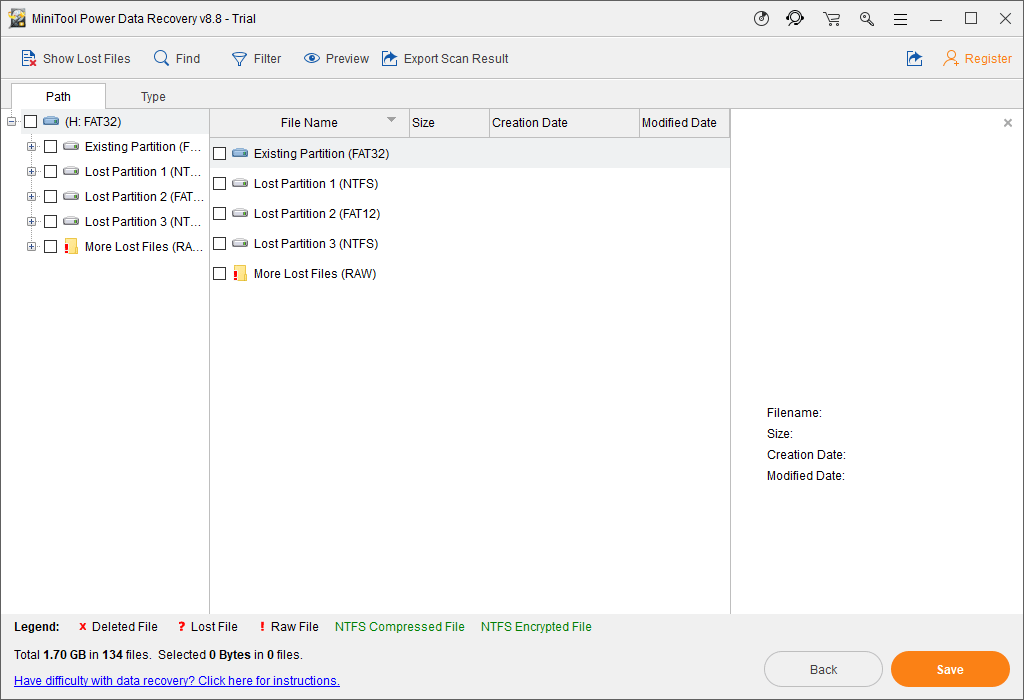Screen dimensions: 1024x700
Task: Collapse the H: FAT32 root node
Action: [12, 122]
